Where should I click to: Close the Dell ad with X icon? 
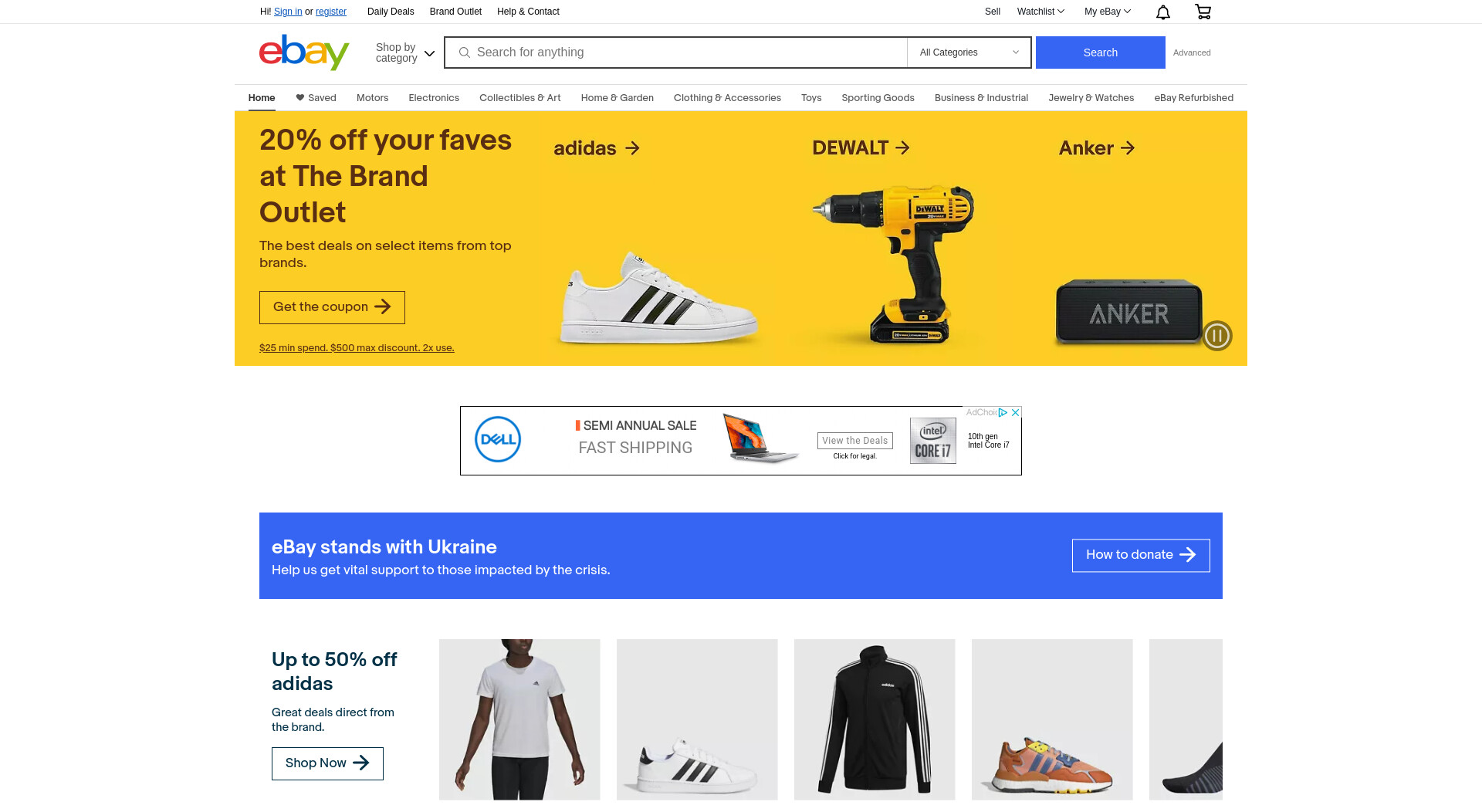tap(1016, 412)
